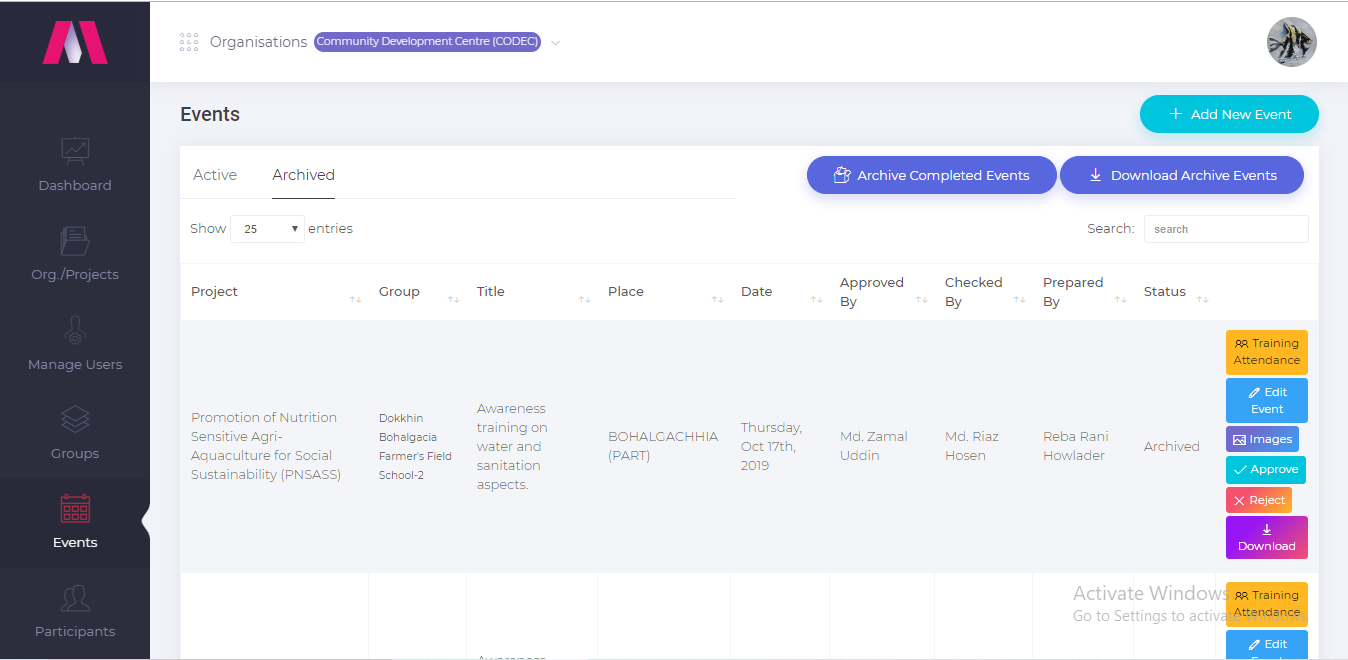Viewport: 1348px width, 660px height.
Task: Click the Archive Completed Events button
Action: click(931, 175)
